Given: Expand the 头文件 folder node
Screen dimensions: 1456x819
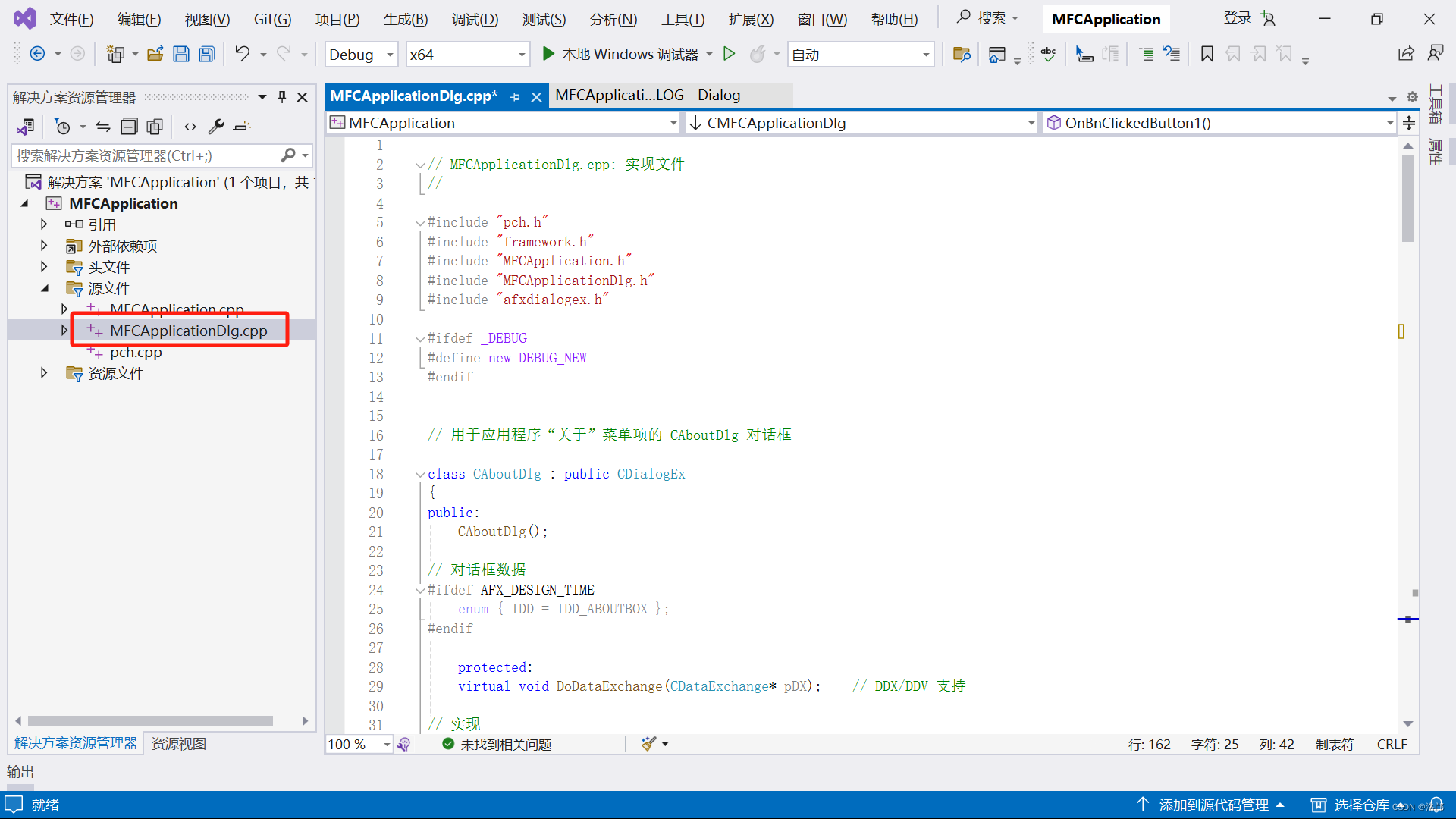Looking at the screenshot, I should point(44,267).
